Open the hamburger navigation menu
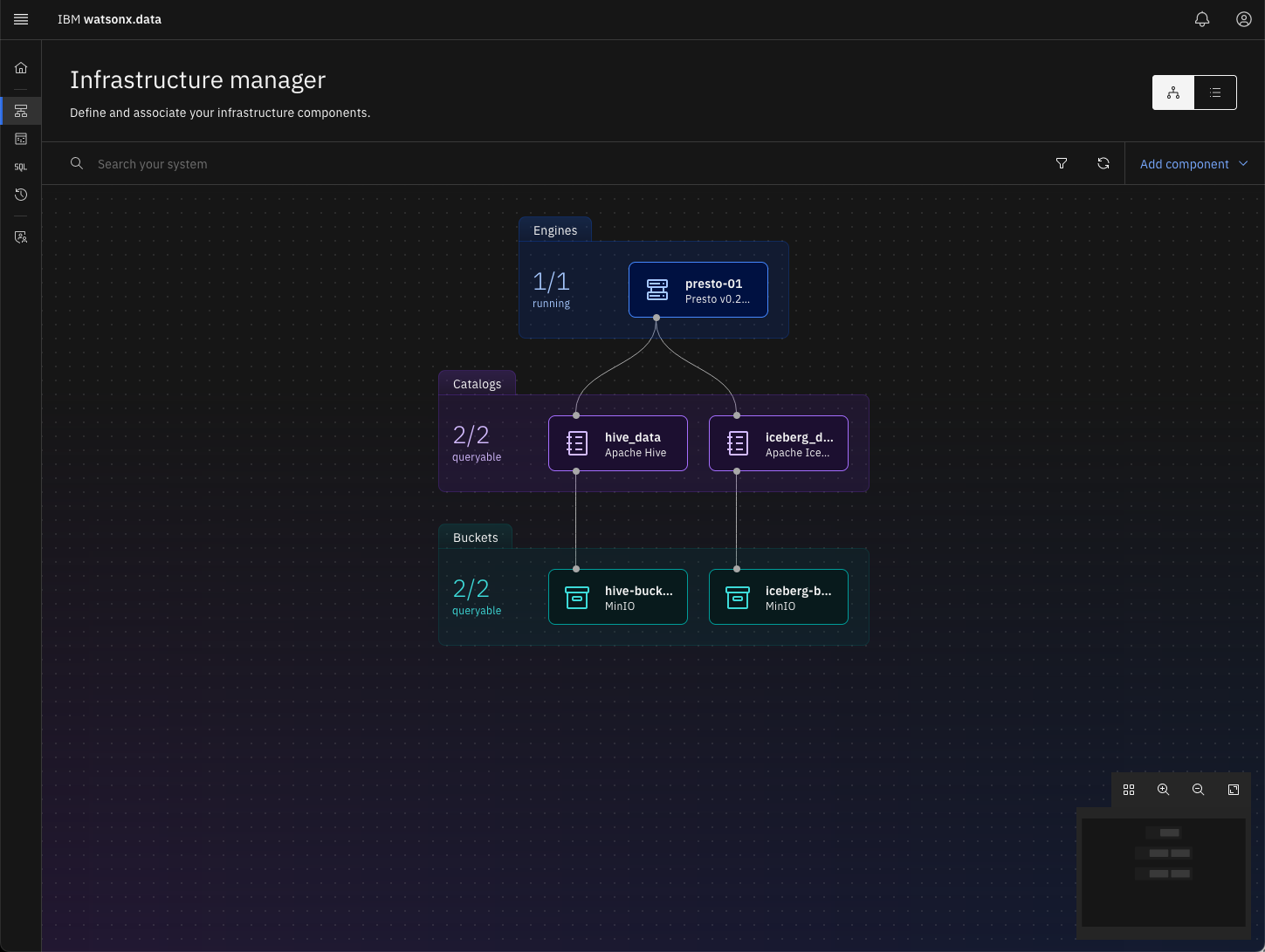 click(x=21, y=19)
